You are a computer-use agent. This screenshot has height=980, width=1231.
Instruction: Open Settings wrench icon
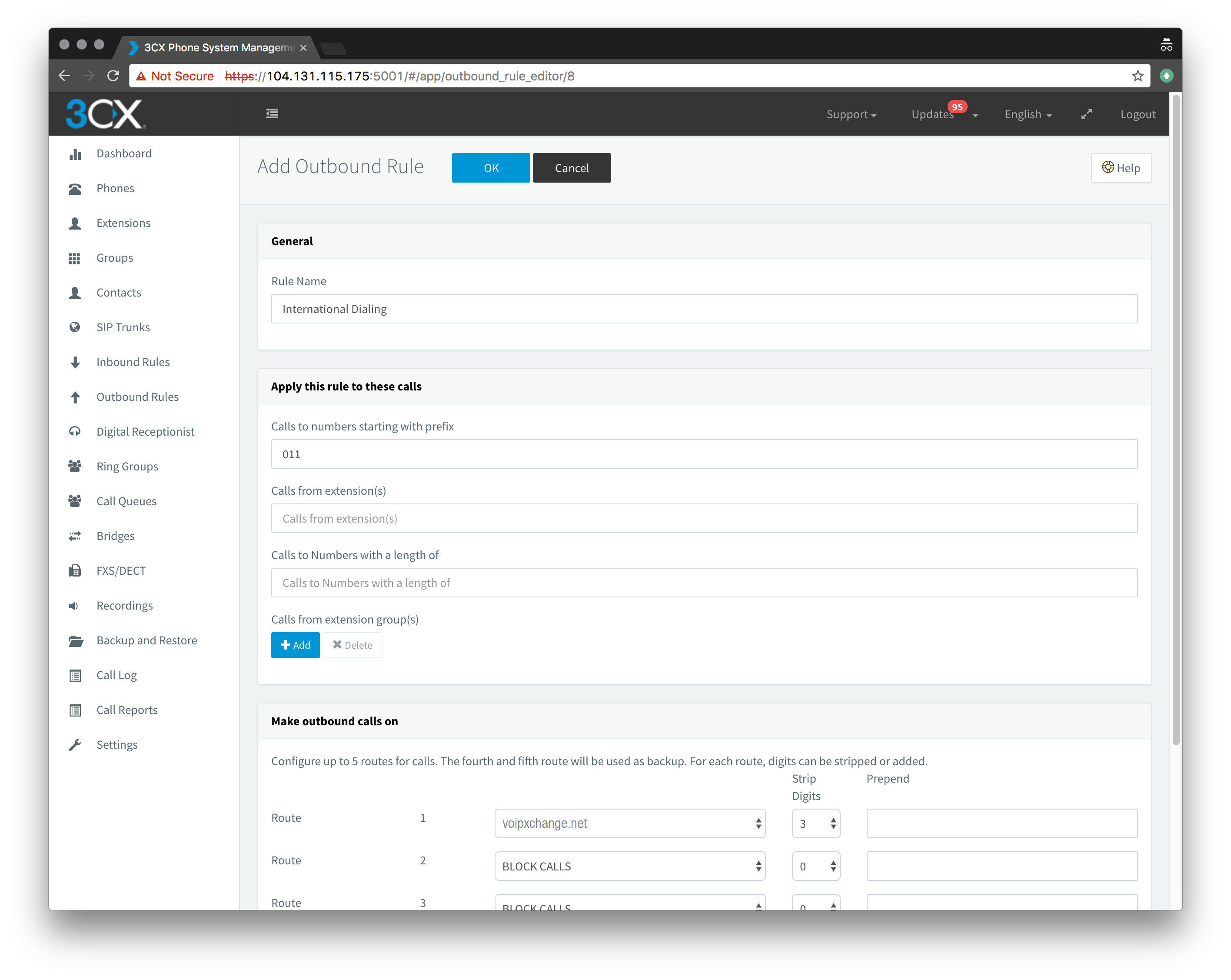coord(75,745)
